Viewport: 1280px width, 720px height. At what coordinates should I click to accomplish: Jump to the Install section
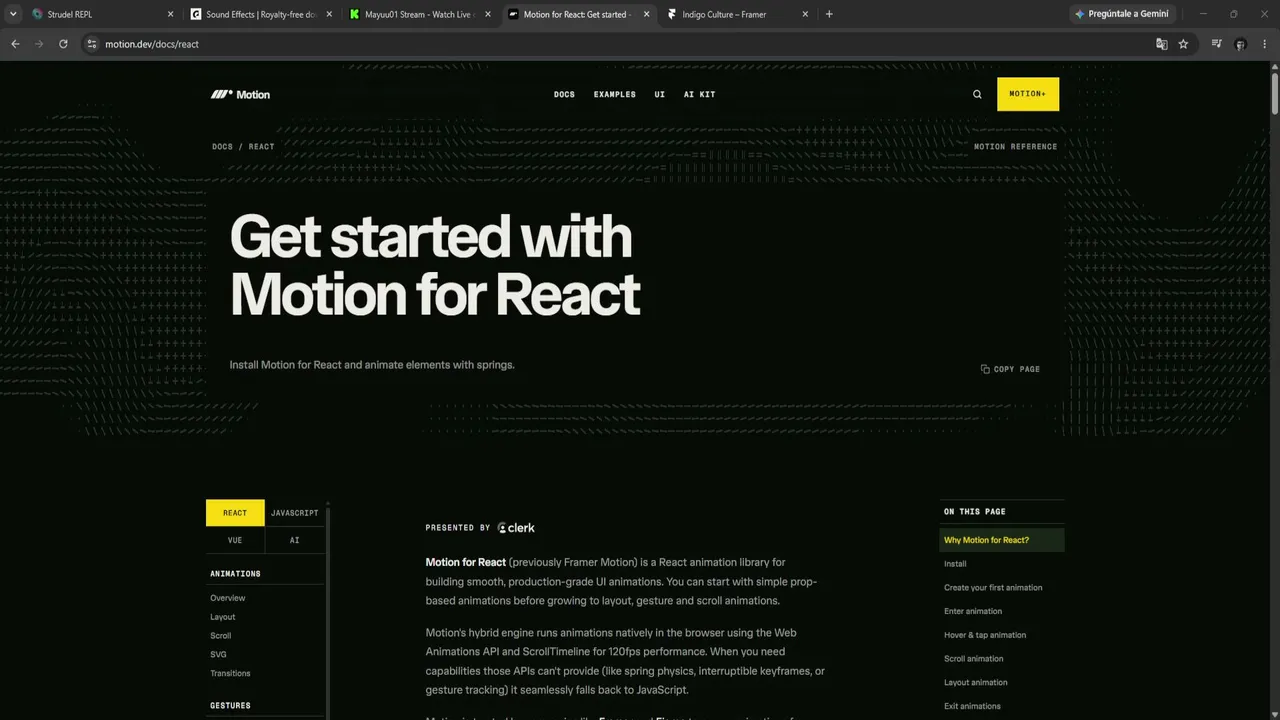click(955, 564)
